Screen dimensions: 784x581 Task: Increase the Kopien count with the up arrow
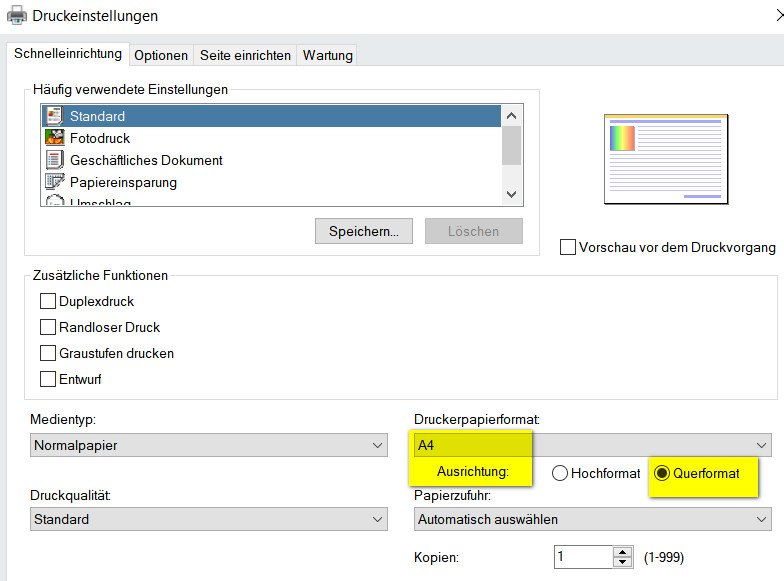point(622,552)
